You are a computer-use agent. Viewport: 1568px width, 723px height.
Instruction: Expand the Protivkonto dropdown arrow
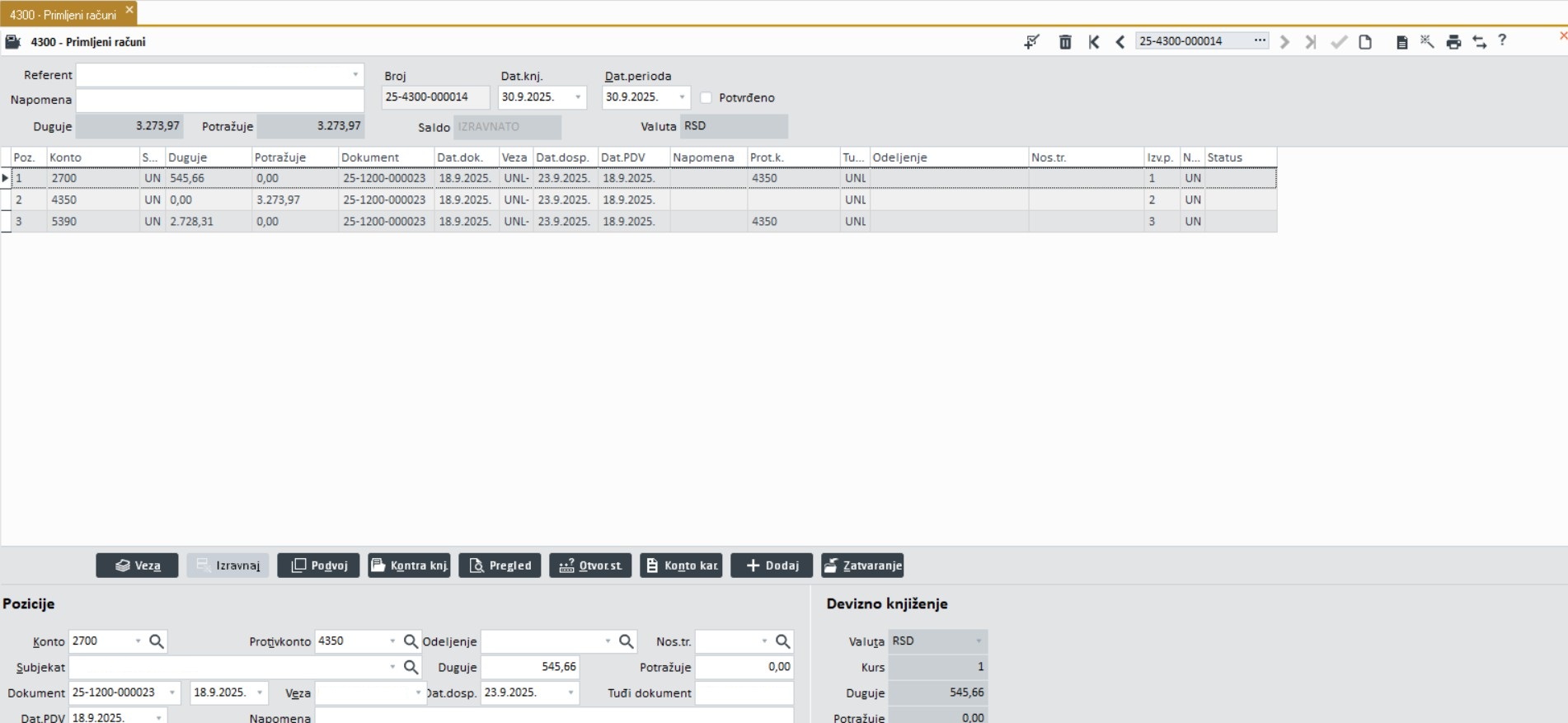392,641
